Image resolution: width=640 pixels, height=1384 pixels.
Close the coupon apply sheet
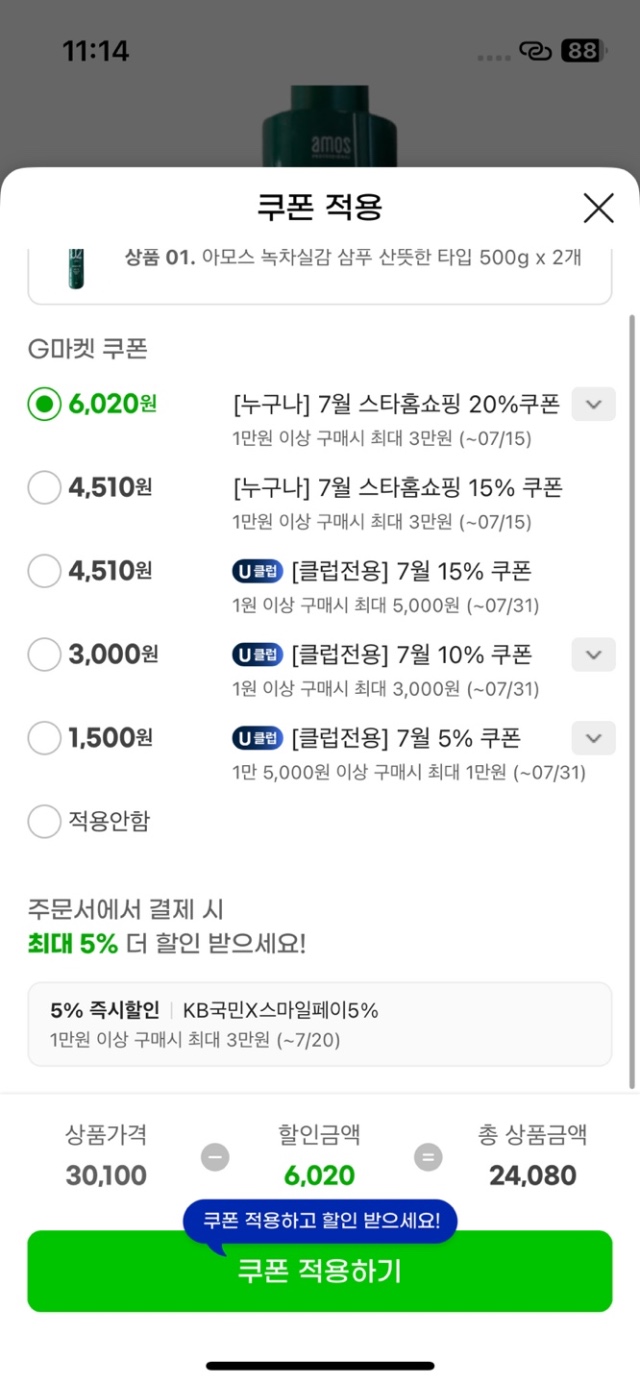[x=598, y=208]
